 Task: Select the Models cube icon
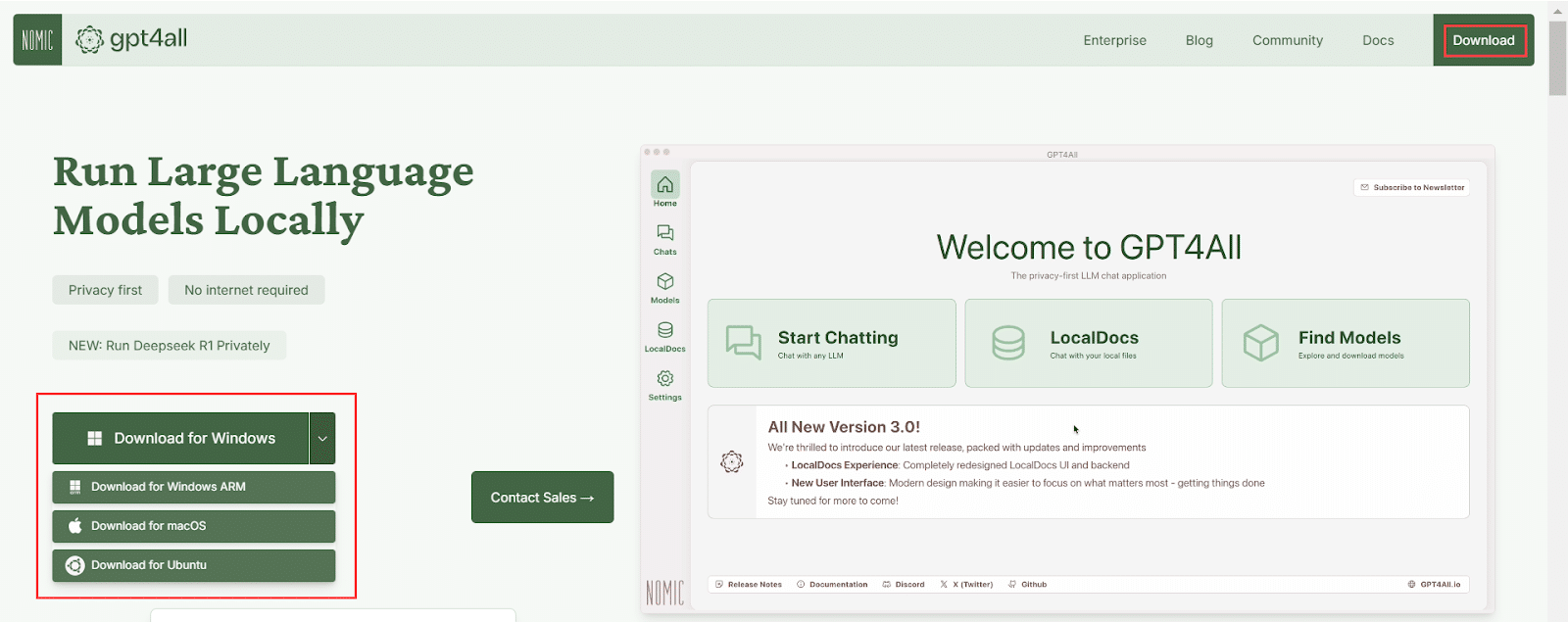click(x=664, y=282)
